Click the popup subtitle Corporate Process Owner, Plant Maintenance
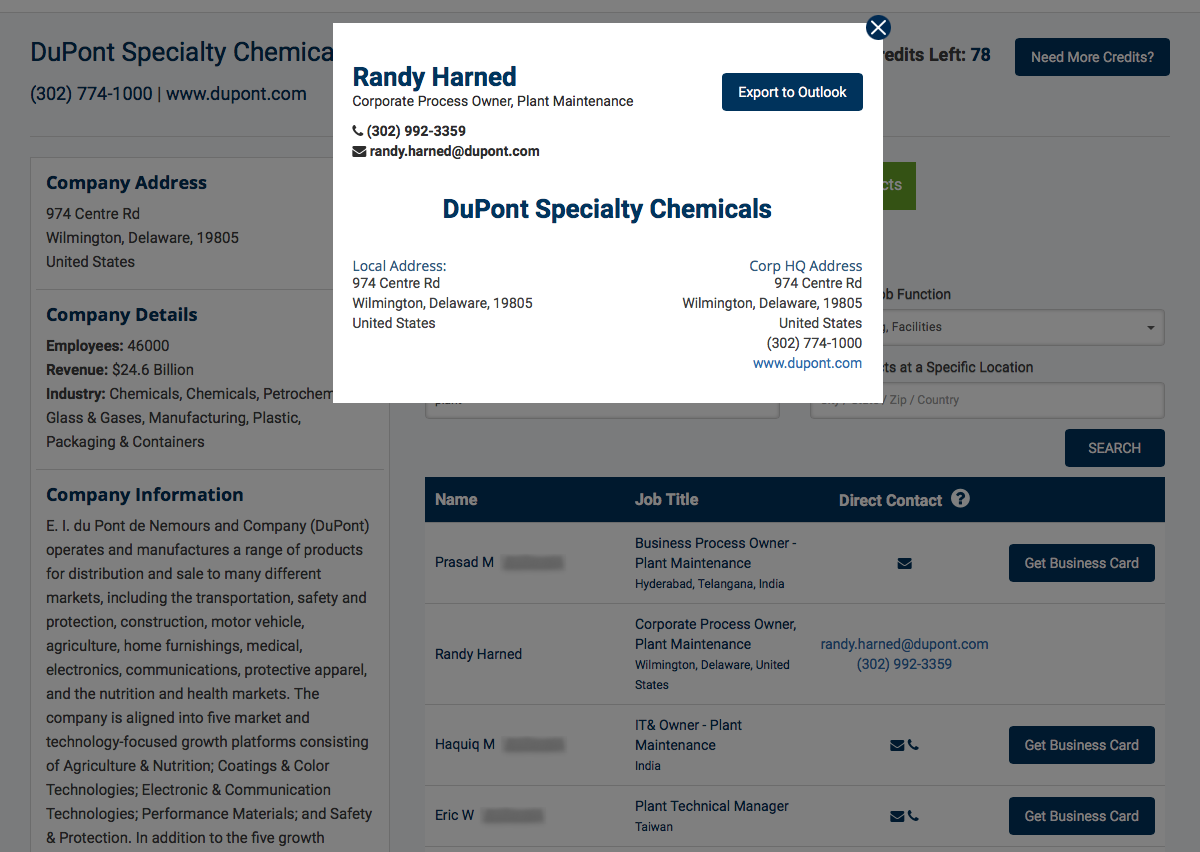Screen dimensions: 1200x852 tap(493, 101)
